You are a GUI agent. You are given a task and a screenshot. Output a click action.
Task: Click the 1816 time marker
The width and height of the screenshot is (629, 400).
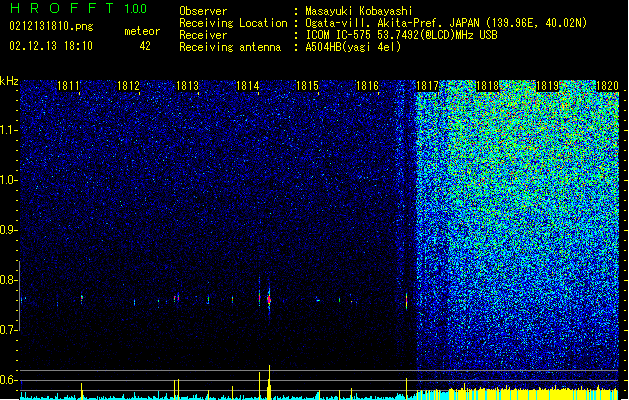(x=367, y=86)
